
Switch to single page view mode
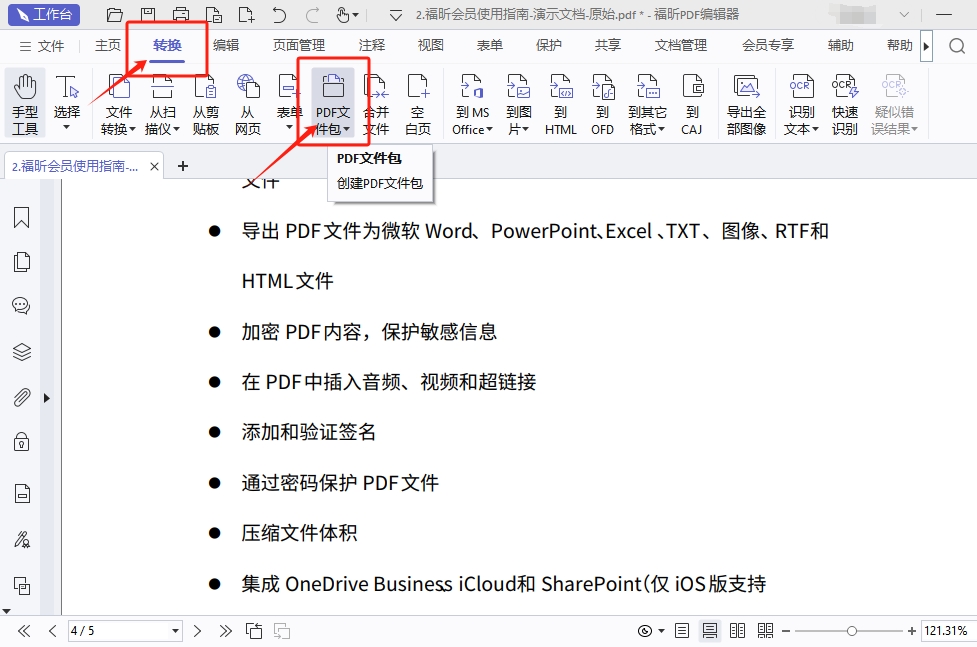682,631
